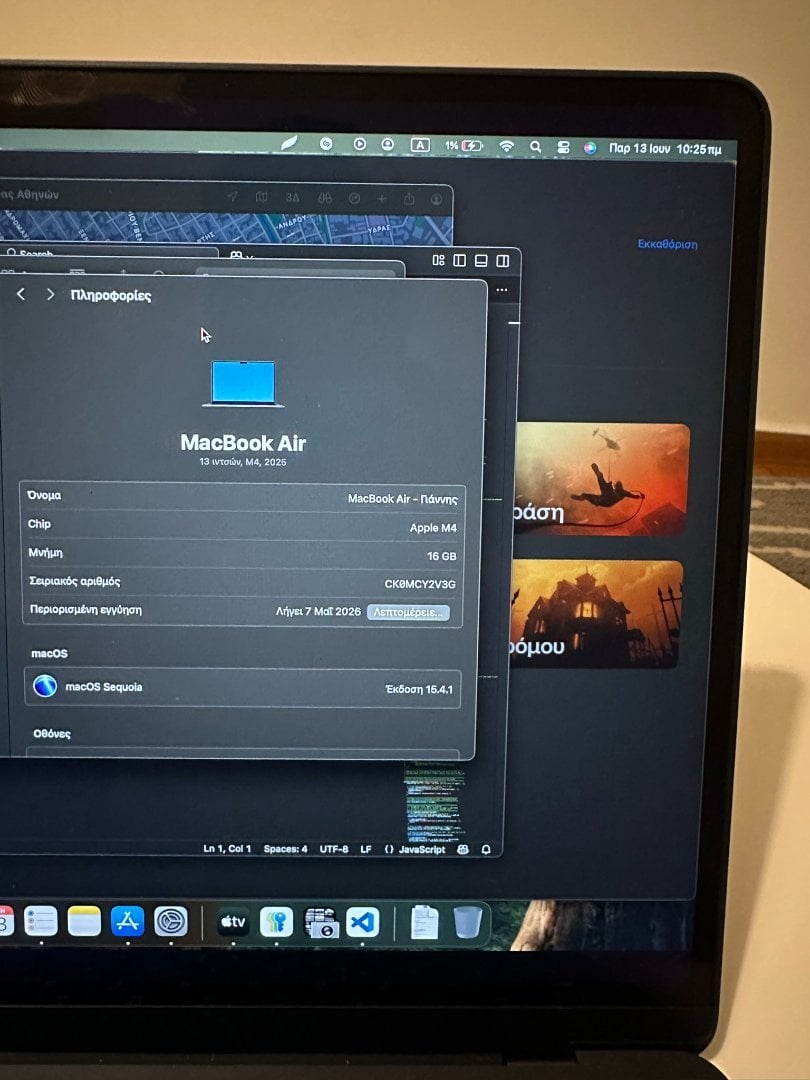Toggle VS Code secondary side bar
Screen dimensions: 810x1080
[503, 260]
